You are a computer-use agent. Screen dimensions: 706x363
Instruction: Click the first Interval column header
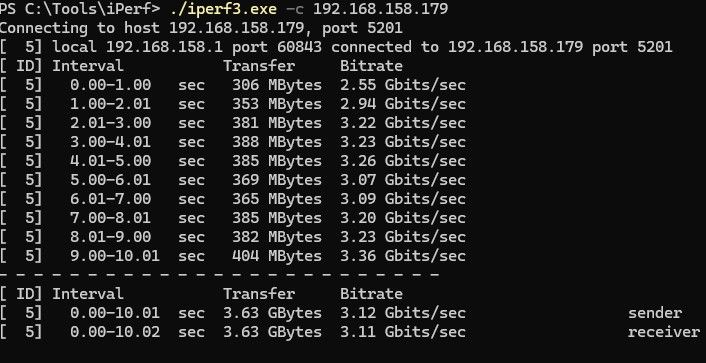click(88, 66)
